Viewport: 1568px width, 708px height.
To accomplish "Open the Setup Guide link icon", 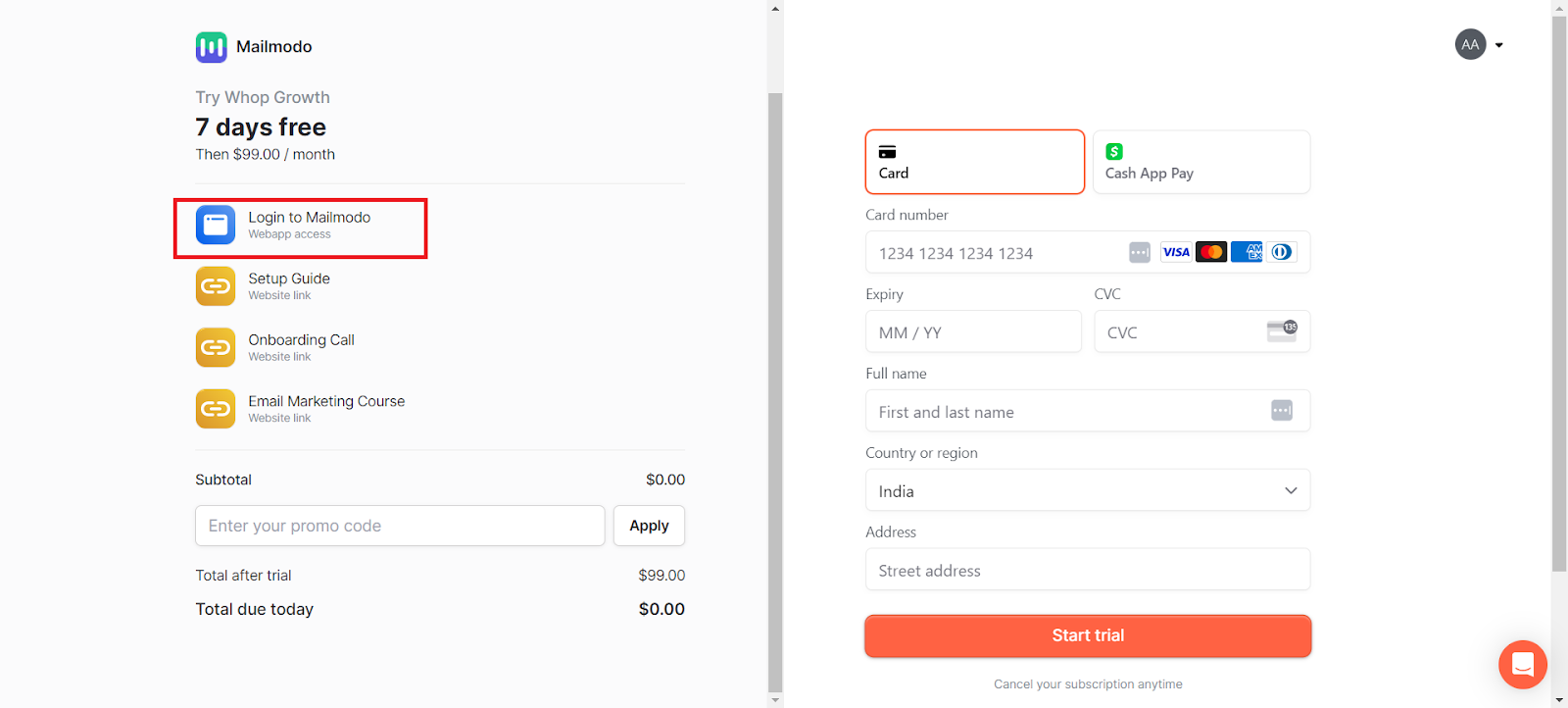I will tap(216, 286).
